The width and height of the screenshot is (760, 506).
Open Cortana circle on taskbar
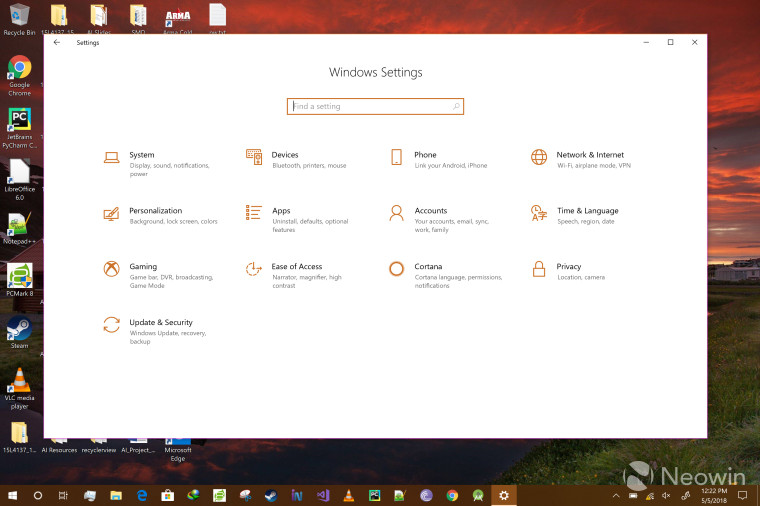38,495
